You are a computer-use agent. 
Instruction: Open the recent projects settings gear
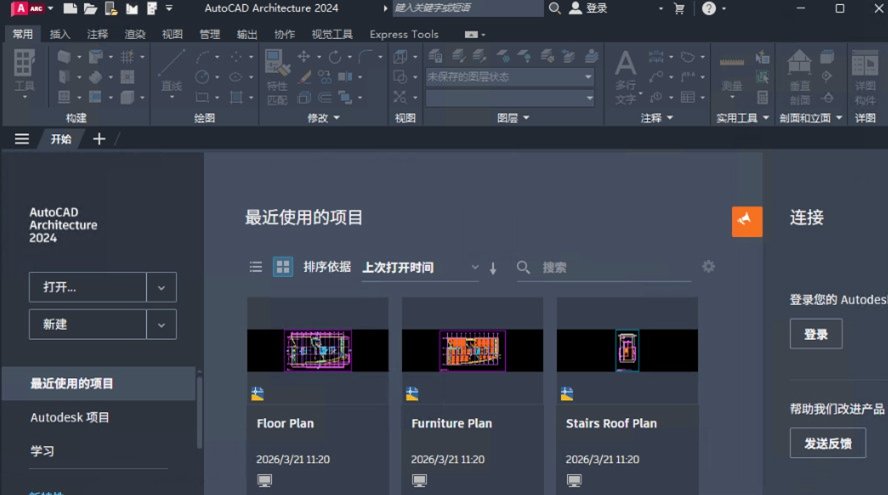coord(708,267)
